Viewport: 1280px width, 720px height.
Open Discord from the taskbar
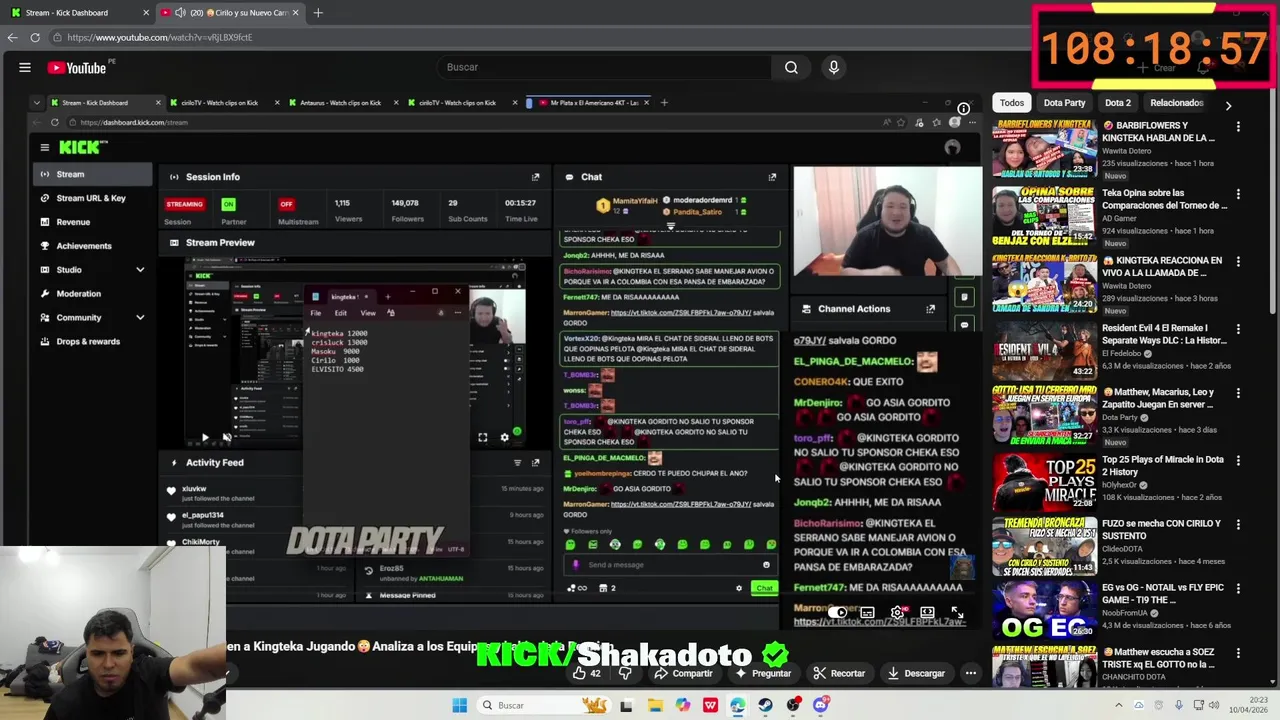coord(821,705)
